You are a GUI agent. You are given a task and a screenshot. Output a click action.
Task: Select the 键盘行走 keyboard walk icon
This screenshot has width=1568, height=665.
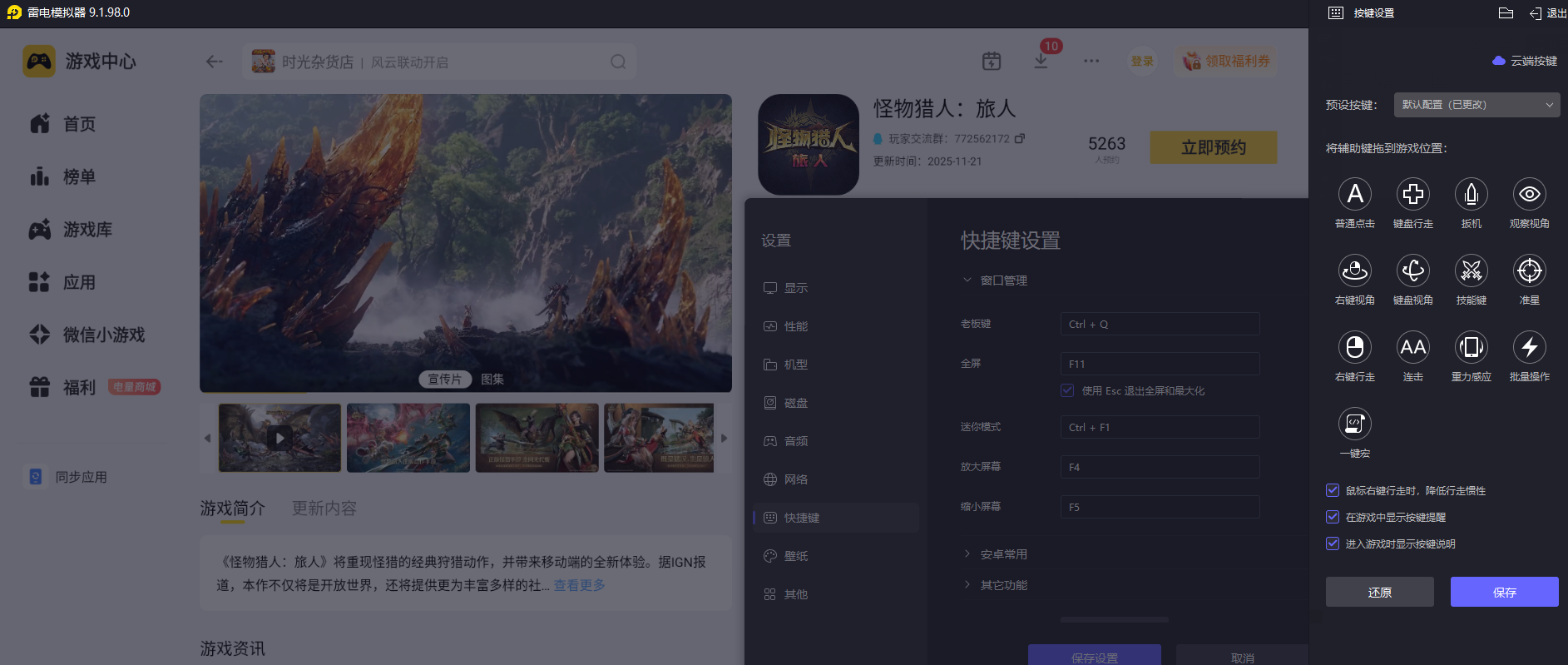[x=1413, y=194]
